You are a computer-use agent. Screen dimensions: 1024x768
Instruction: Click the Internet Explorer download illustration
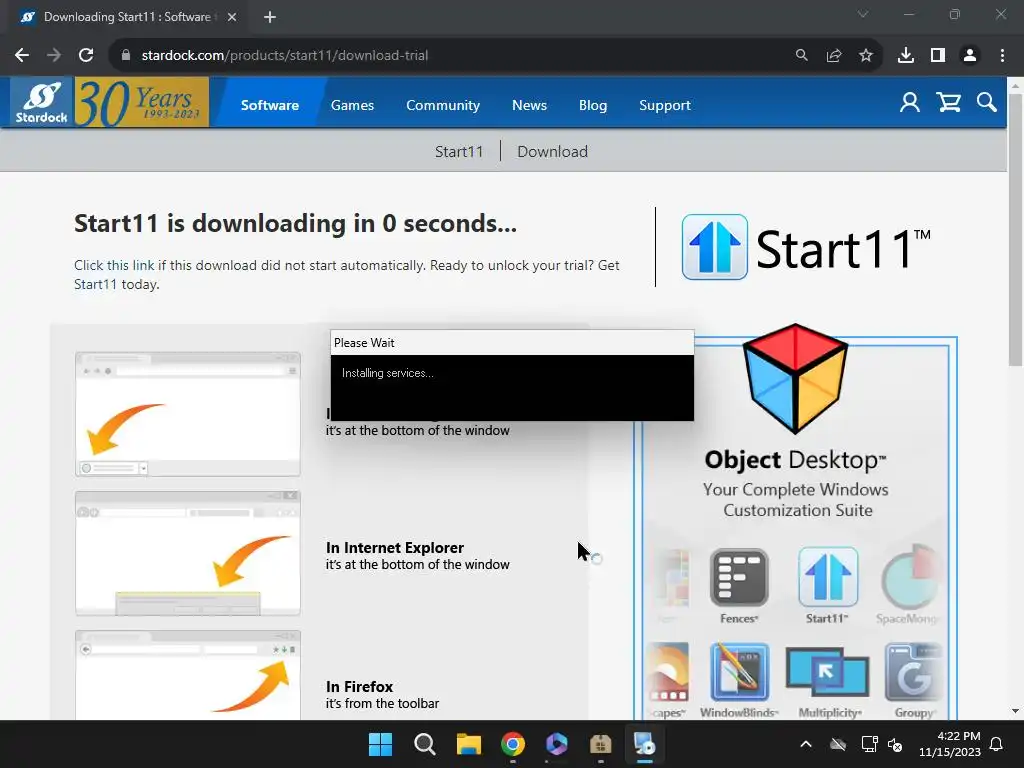coord(188,553)
